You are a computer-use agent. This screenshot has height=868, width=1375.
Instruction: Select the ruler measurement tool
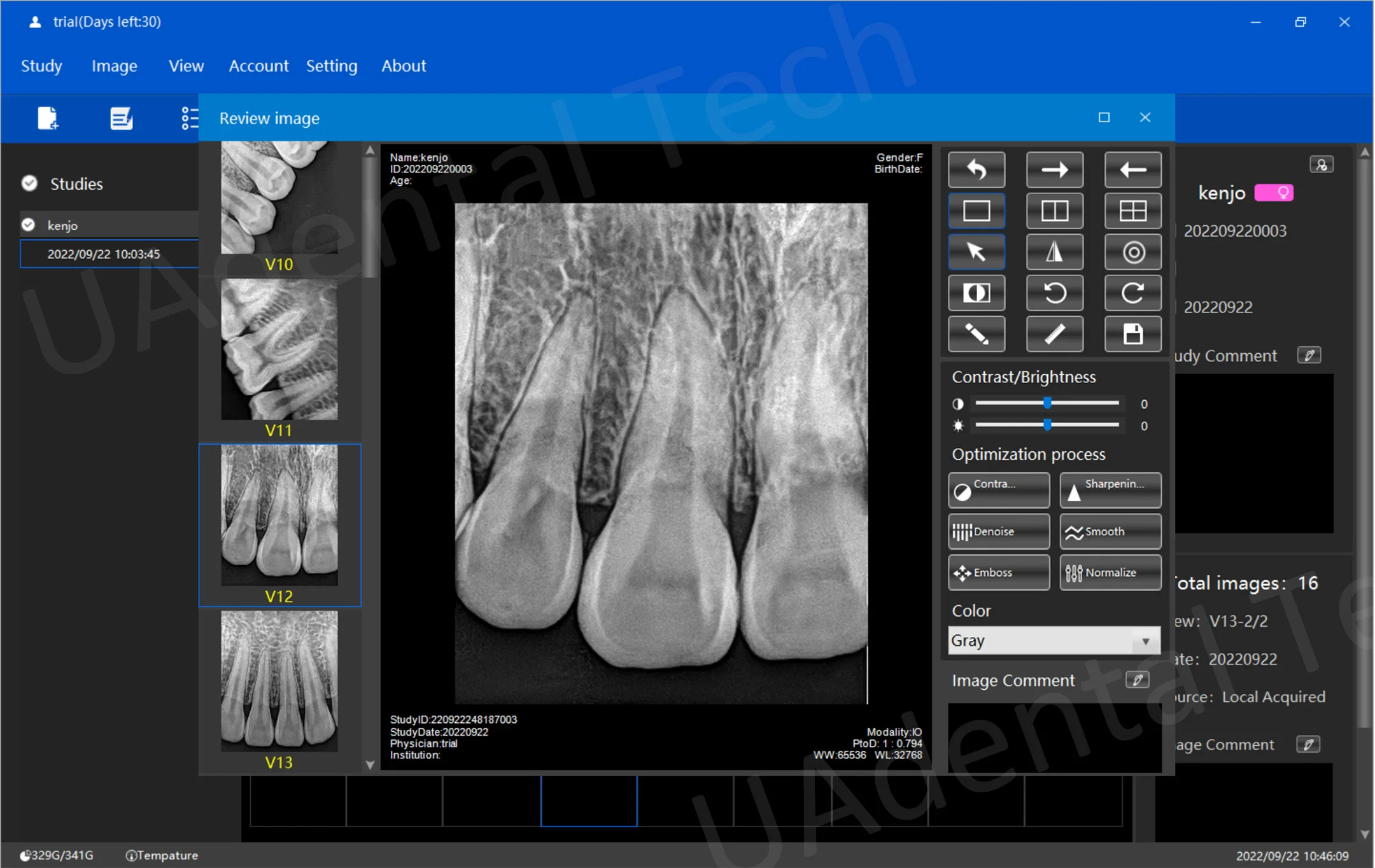pyautogui.click(x=1054, y=334)
